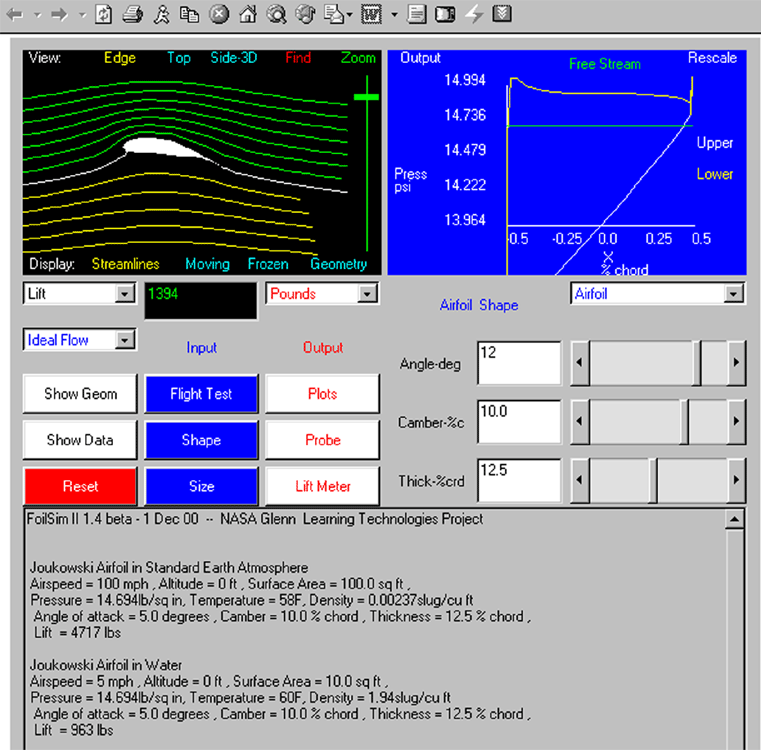This screenshot has height=750, width=761.
Task: Click the running-figure AOL icon in toolbar
Action: [162, 14]
